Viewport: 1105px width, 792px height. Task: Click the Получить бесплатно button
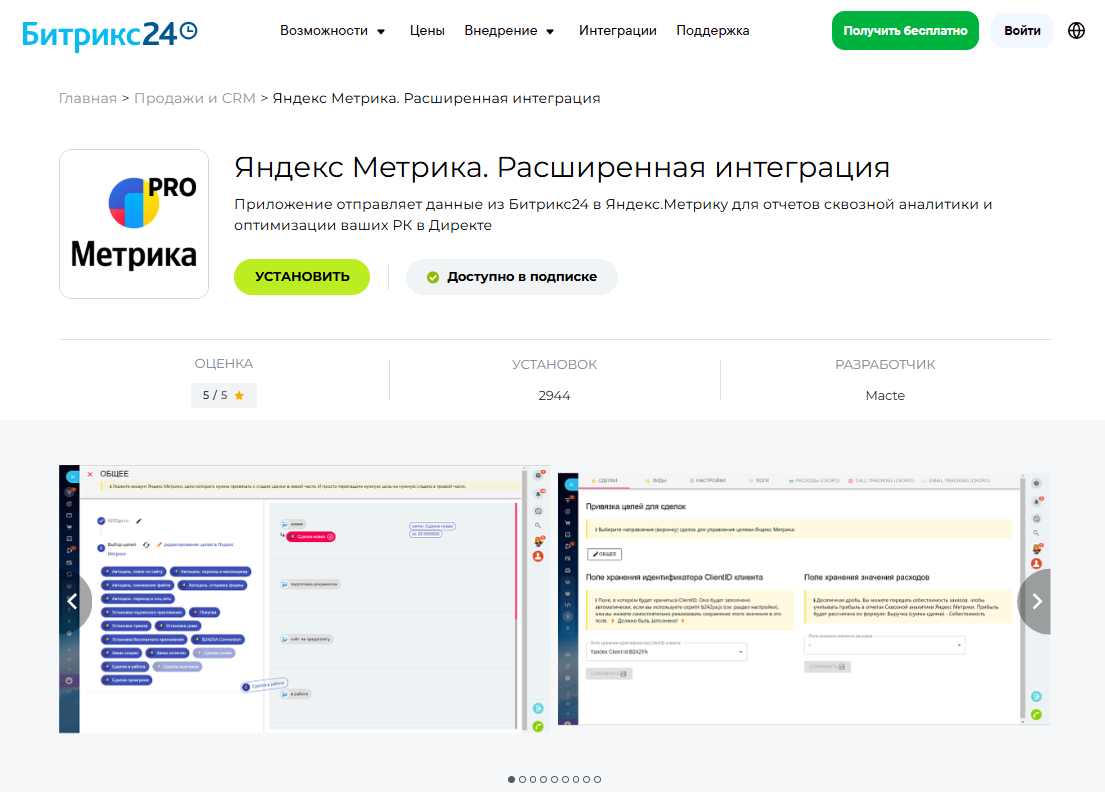905,30
